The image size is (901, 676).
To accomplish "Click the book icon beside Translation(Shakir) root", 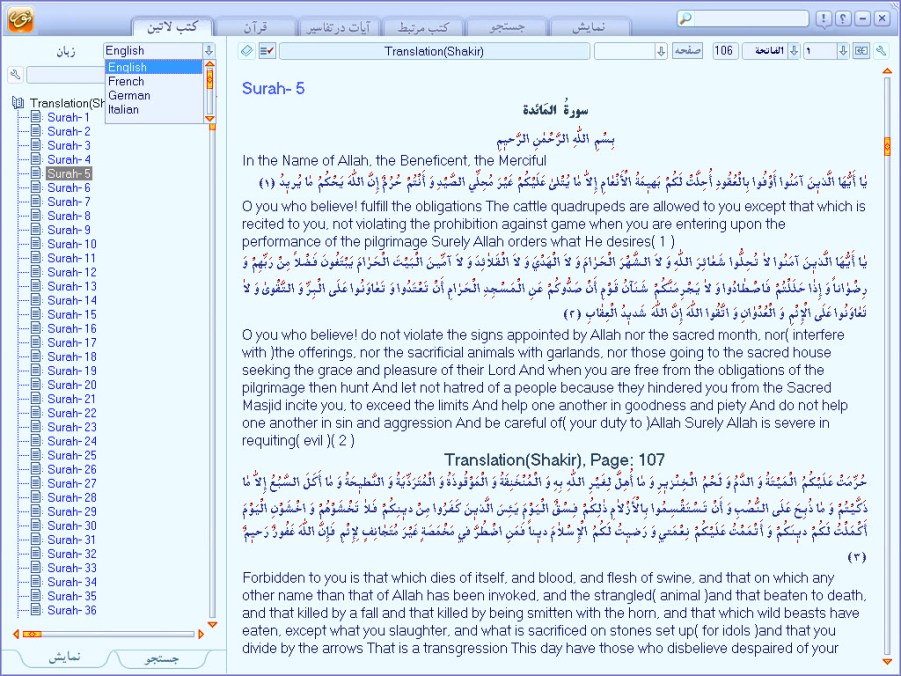I will [18, 103].
